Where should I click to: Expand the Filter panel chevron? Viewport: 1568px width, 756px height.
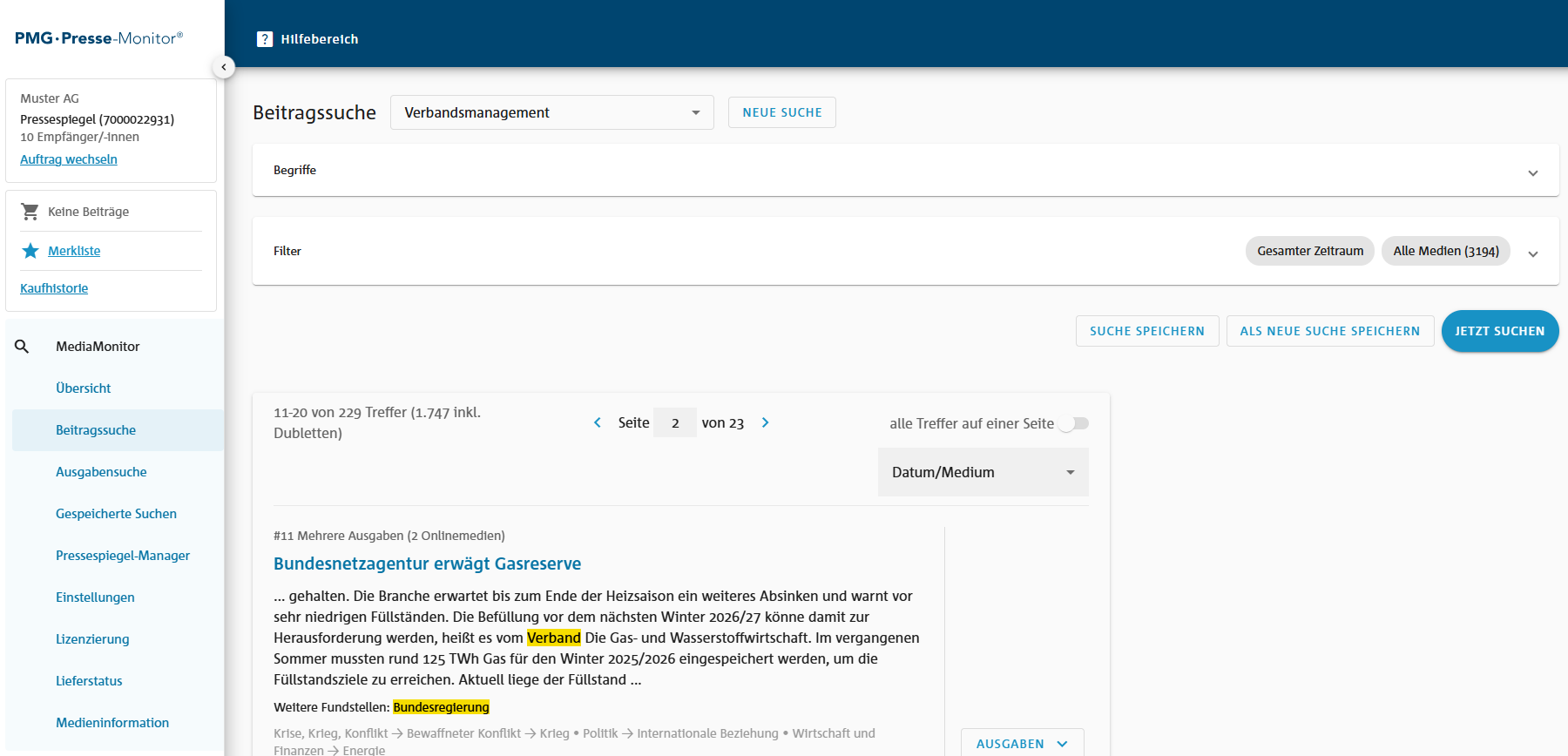1532,253
